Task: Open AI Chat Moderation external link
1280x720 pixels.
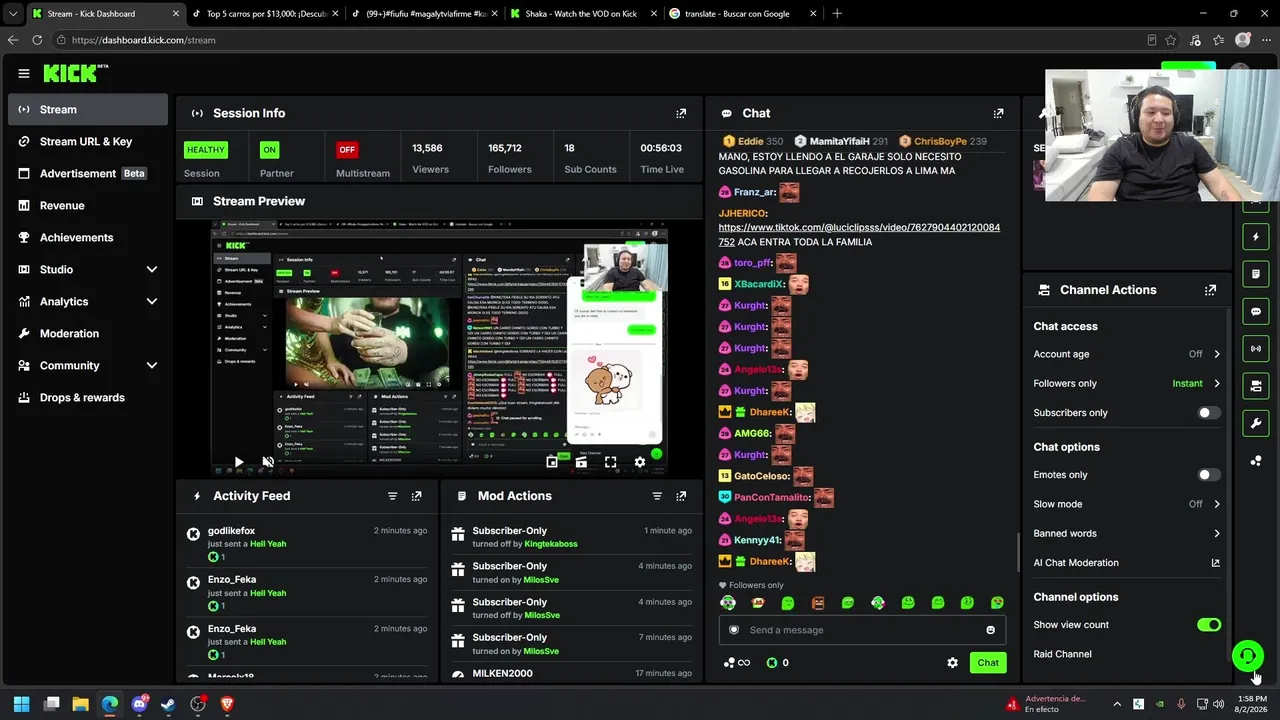Action: pyautogui.click(x=1215, y=563)
